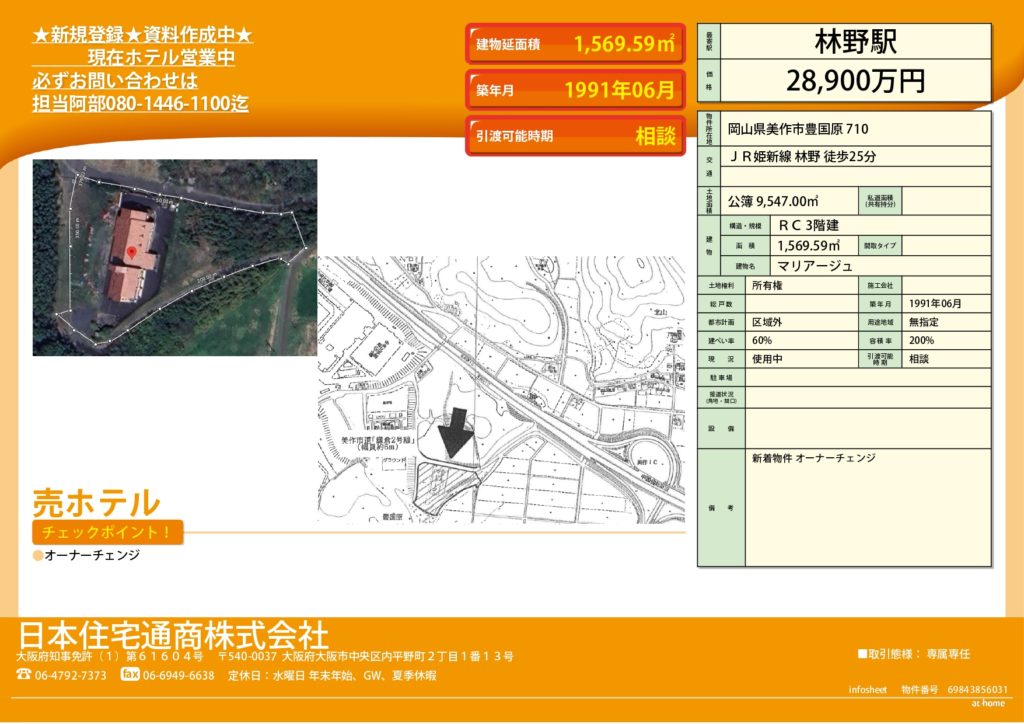Click the address 岡山県美作市豊国原710
Screen dimensions: 1024x724
[x=798, y=130]
